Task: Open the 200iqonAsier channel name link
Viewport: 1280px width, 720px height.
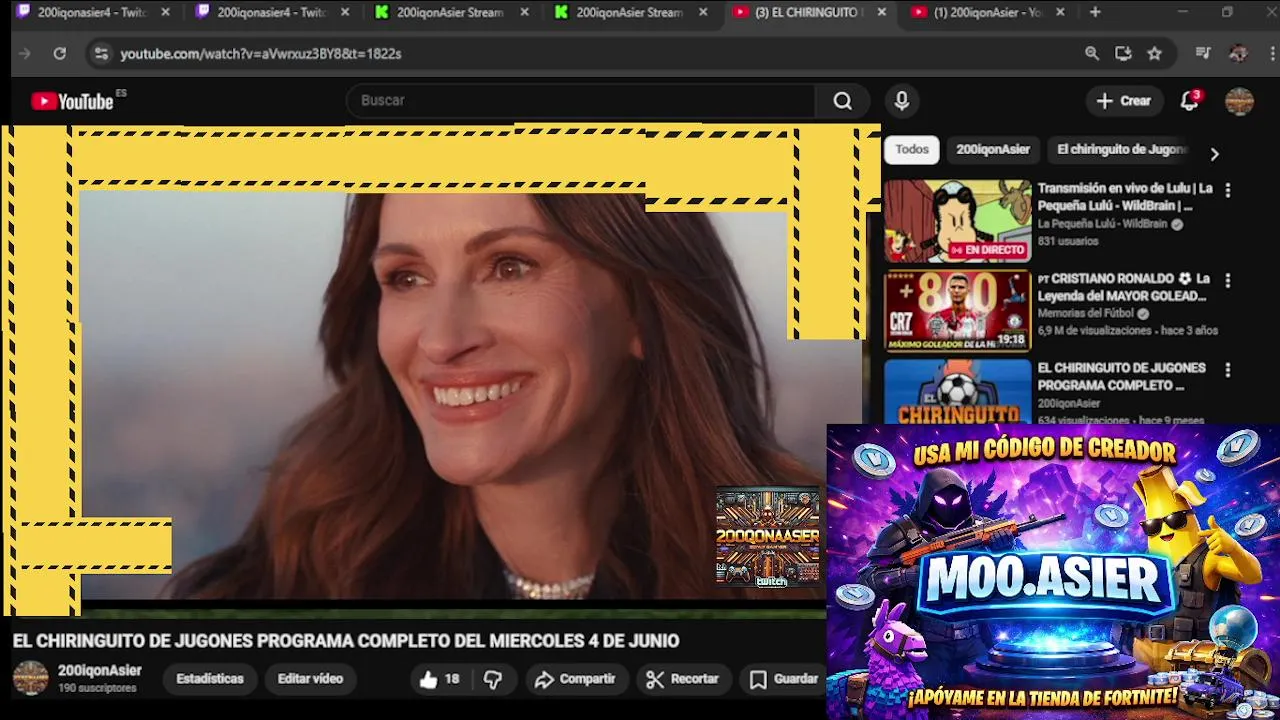Action: point(100,670)
